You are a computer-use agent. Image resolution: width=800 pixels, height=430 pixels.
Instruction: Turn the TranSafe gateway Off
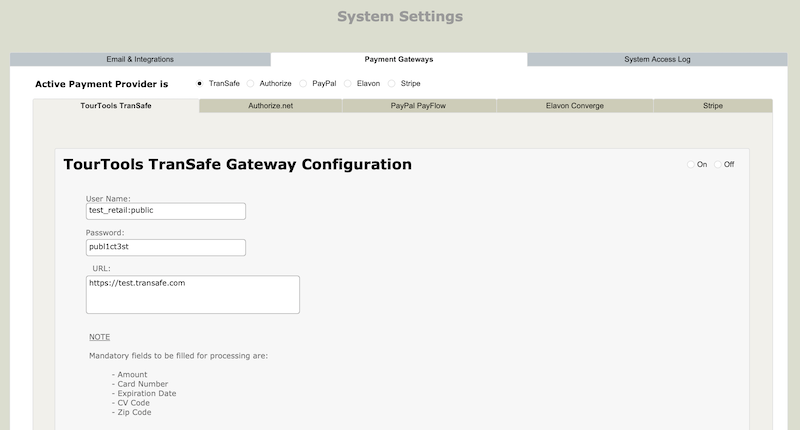click(x=717, y=164)
